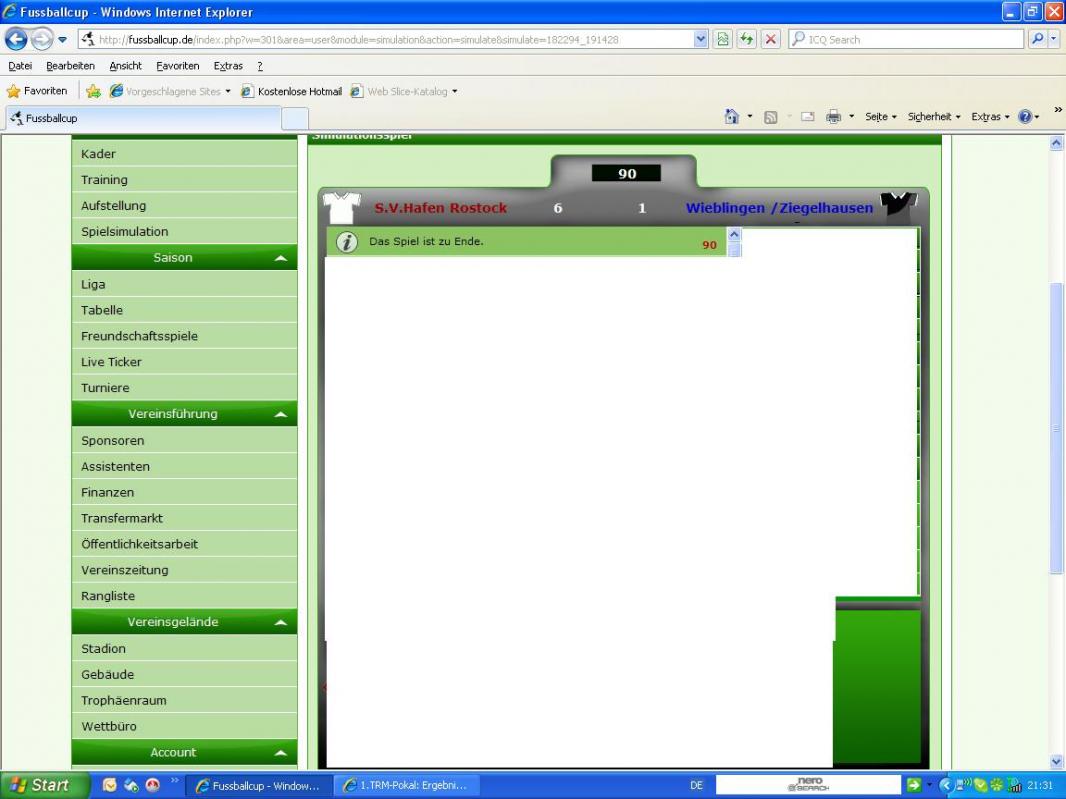1066x799 pixels.
Task: Go to the Live Ticker page
Action: pos(111,362)
